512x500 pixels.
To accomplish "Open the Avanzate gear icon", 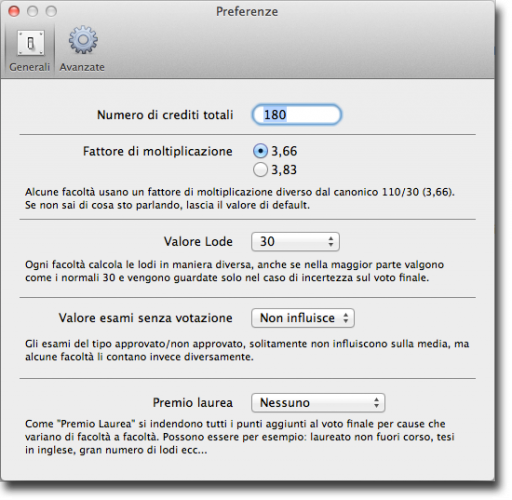I will 83,40.
